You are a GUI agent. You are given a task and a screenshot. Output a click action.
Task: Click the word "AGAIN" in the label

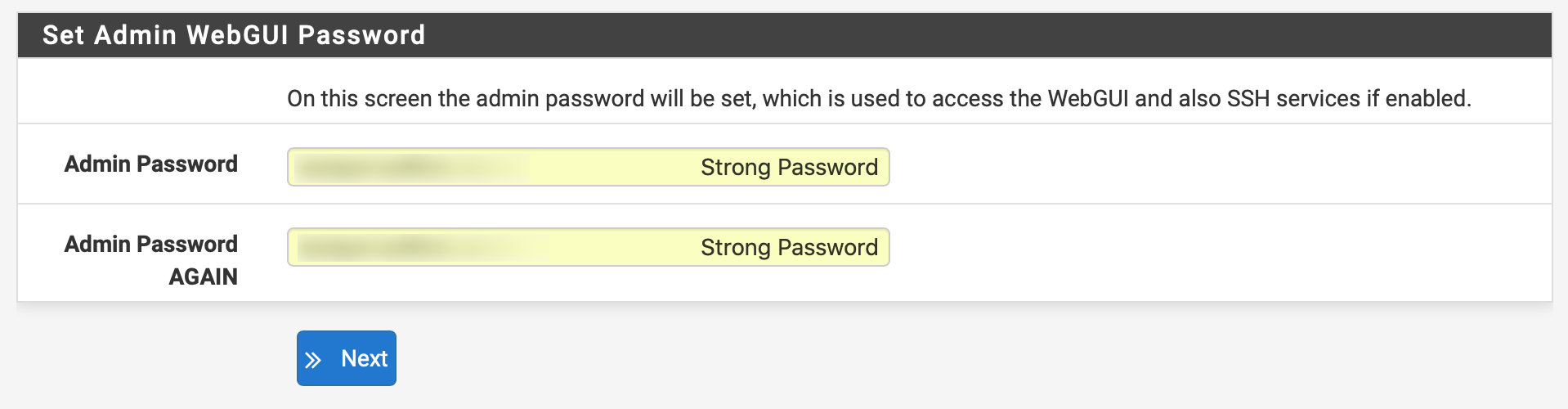(204, 276)
